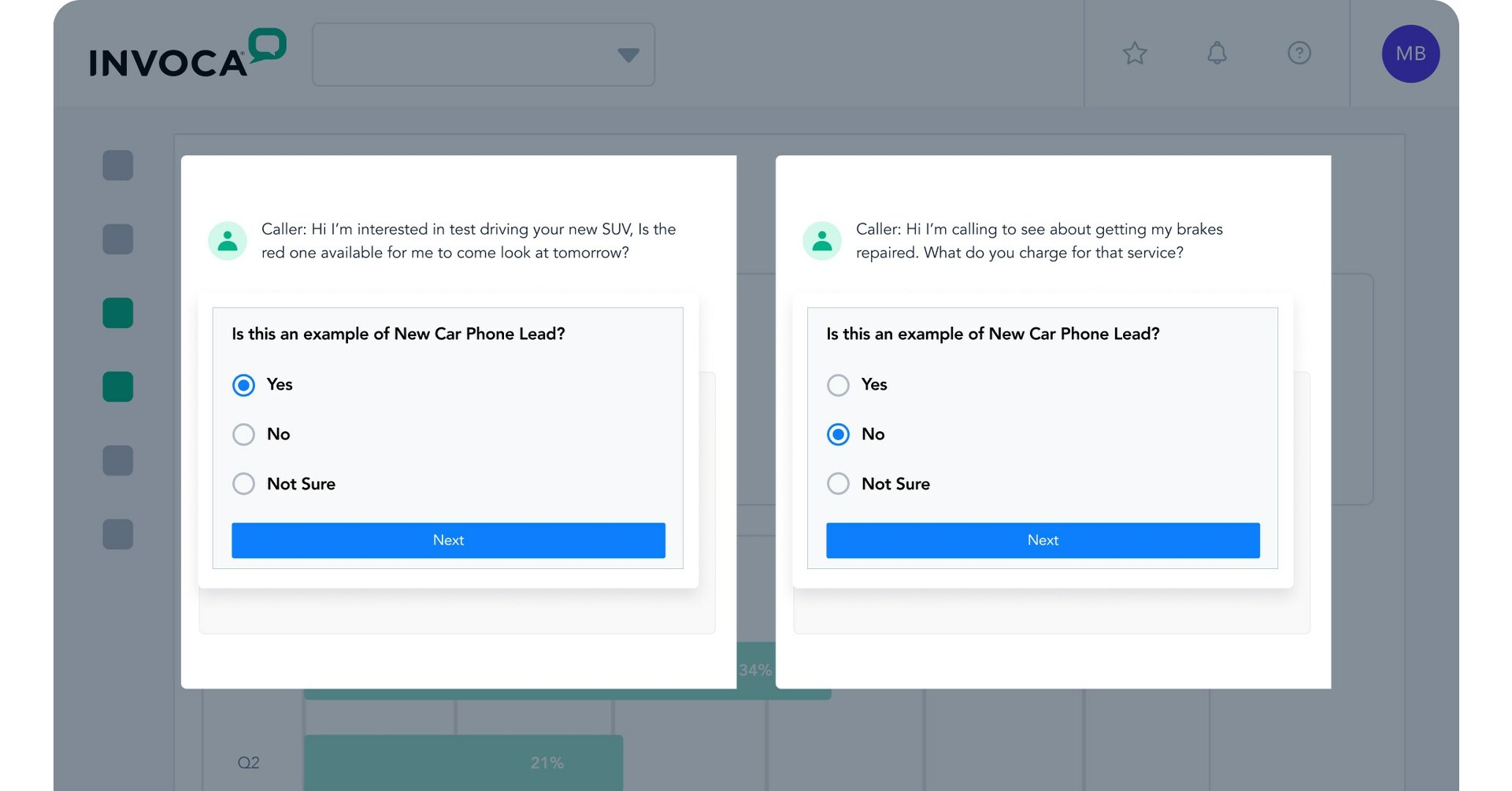The image size is (1512, 791).
Task: Select No for the brake repair call
Action: tap(838, 434)
